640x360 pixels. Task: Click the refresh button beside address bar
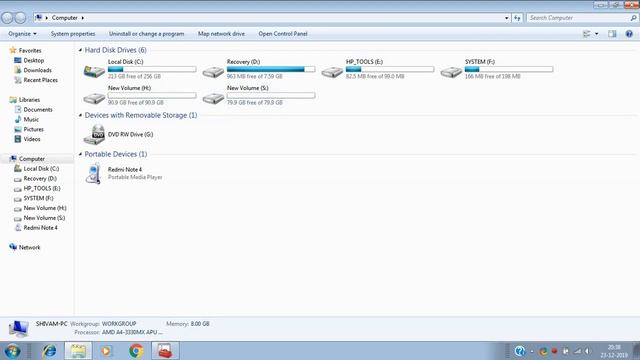[517, 18]
